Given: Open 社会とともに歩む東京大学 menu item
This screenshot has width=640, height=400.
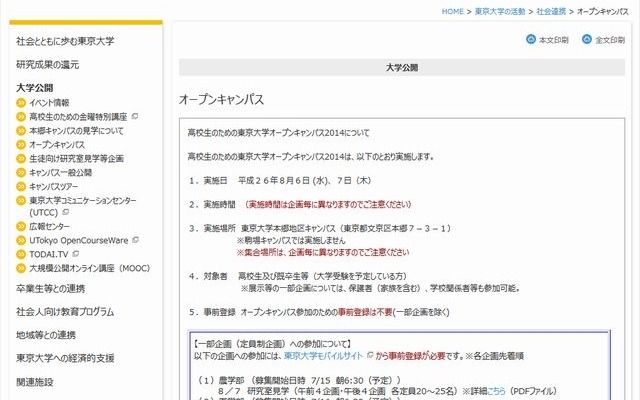Looking at the screenshot, I should point(65,41).
